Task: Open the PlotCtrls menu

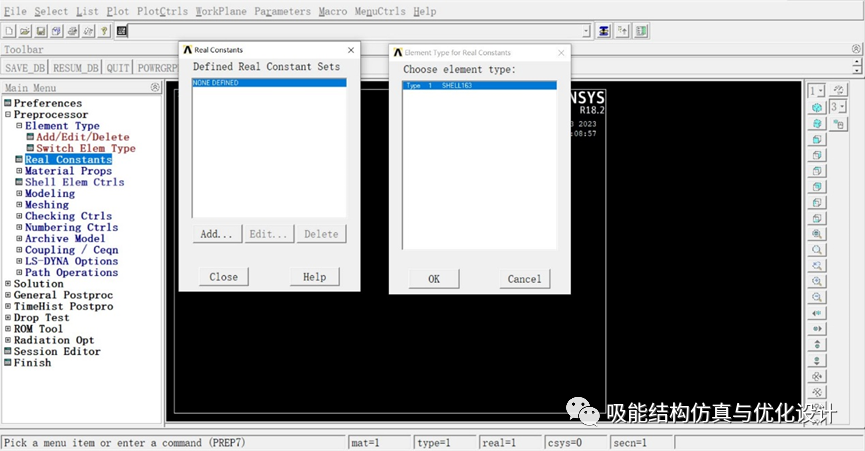Action: coord(162,11)
